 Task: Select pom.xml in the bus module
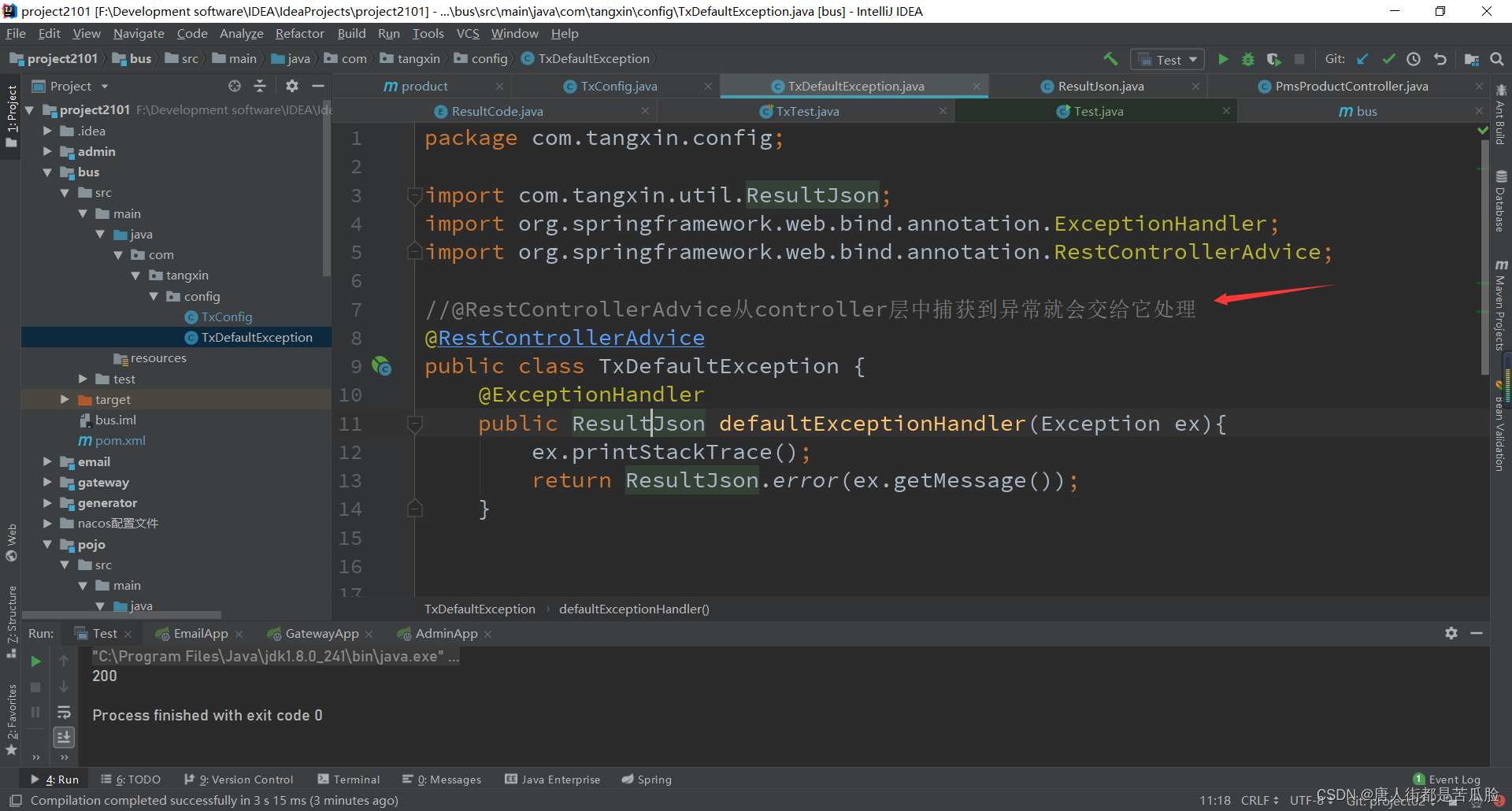coord(120,440)
